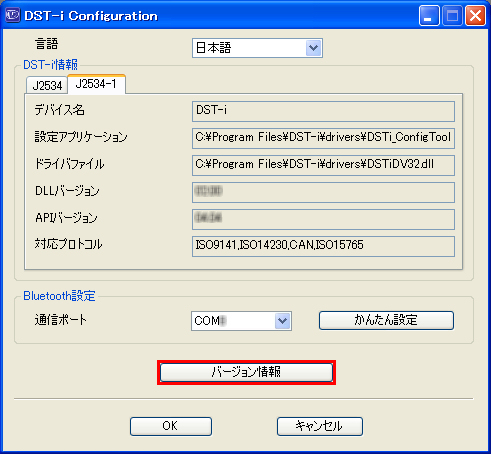The height and width of the screenshot is (454, 491).
Task: Click the ドライバファイル label
Action: point(69,164)
